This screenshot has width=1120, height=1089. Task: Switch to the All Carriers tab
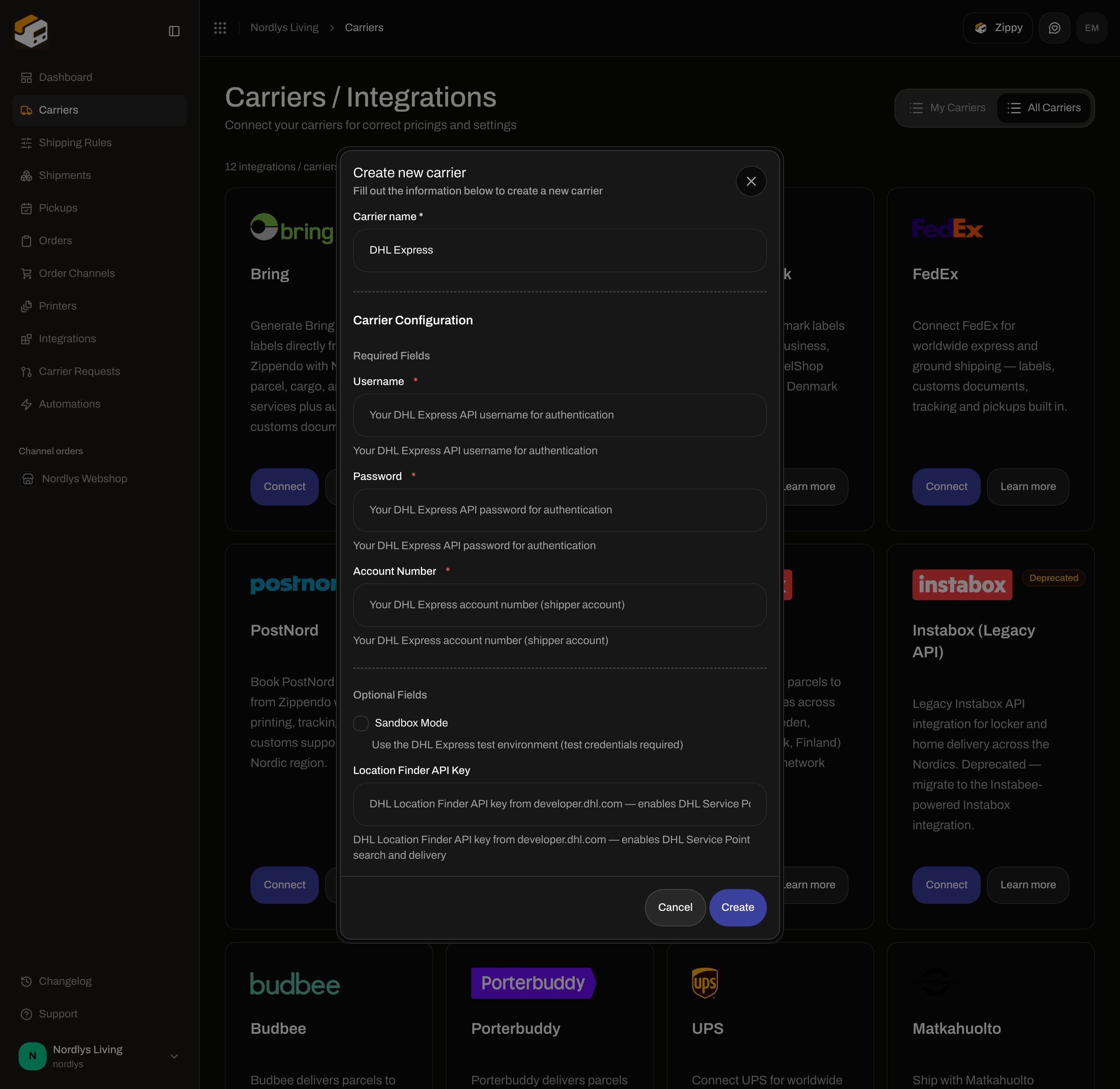tap(1044, 107)
